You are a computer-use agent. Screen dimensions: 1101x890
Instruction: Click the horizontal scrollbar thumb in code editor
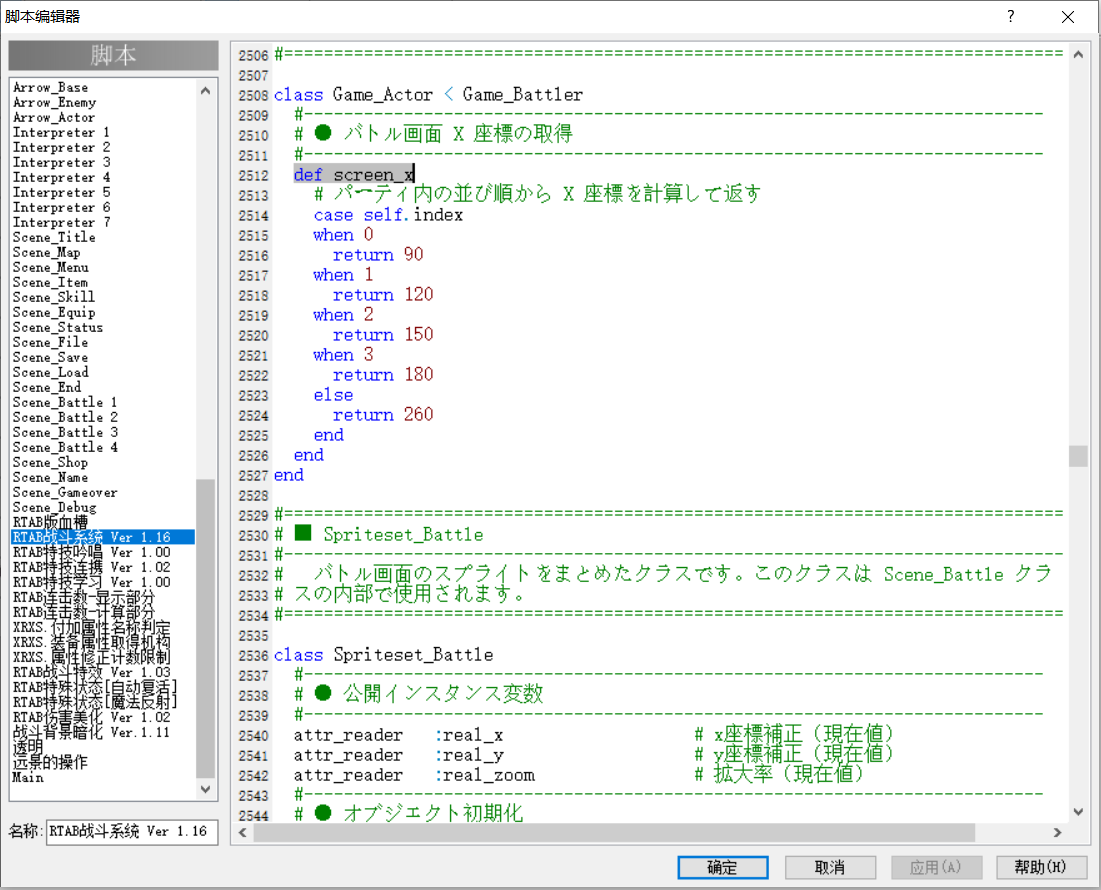coord(614,832)
